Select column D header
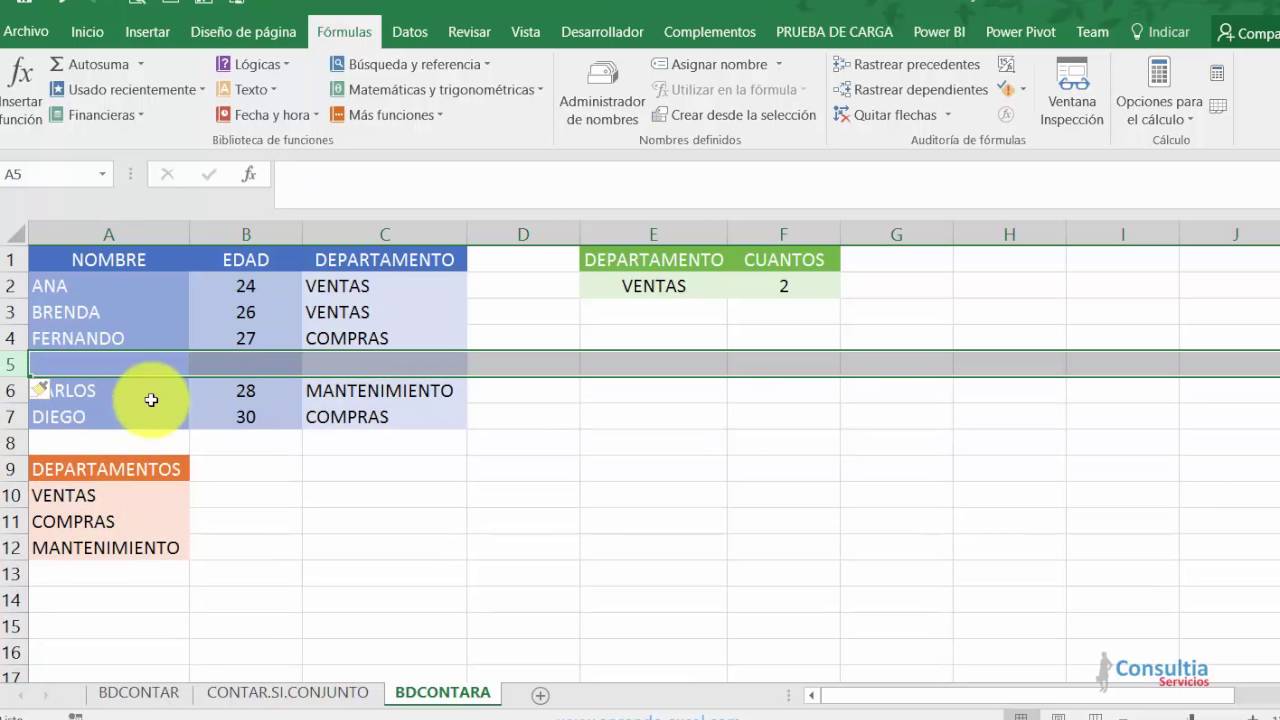The height and width of the screenshot is (720, 1280). (x=523, y=234)
